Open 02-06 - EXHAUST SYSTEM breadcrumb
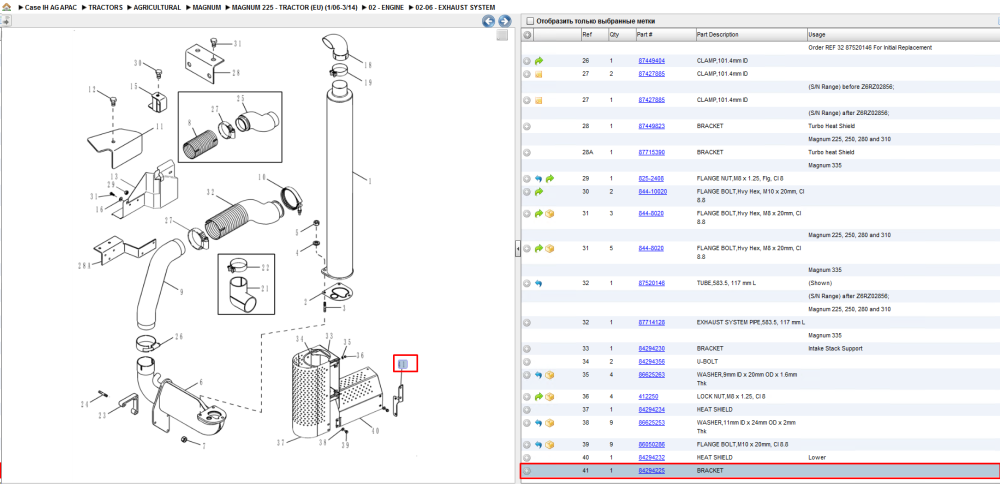1000x484 pixels. (x=455, y=7)
